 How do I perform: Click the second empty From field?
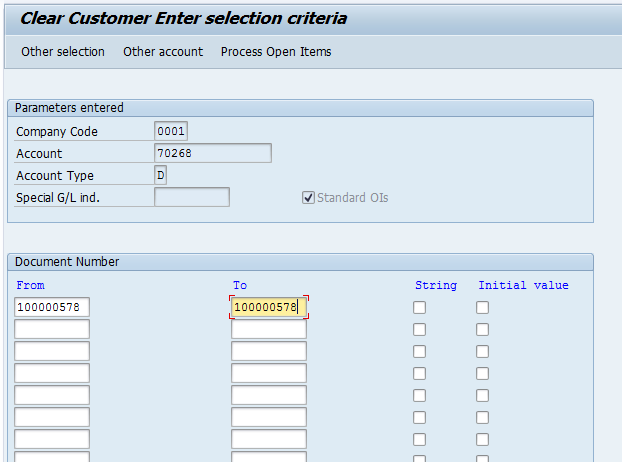click(x=52, y=329)
